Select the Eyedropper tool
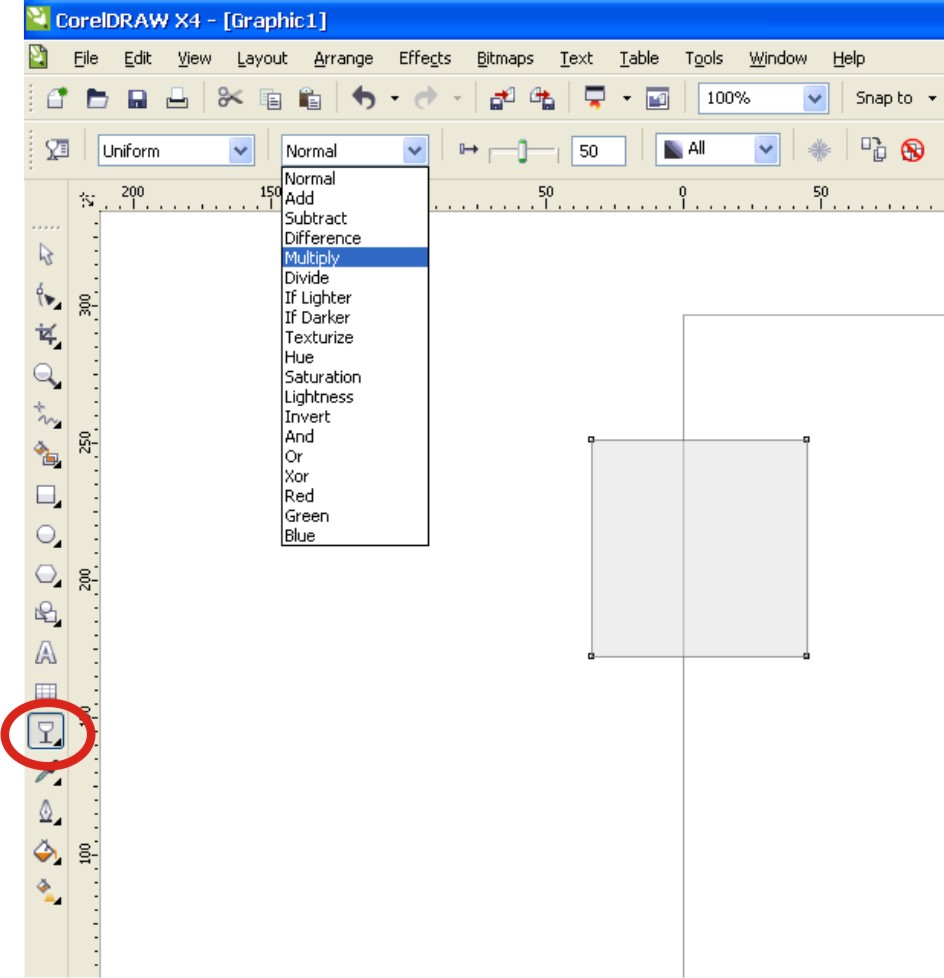944x978 pixels. 47,773
